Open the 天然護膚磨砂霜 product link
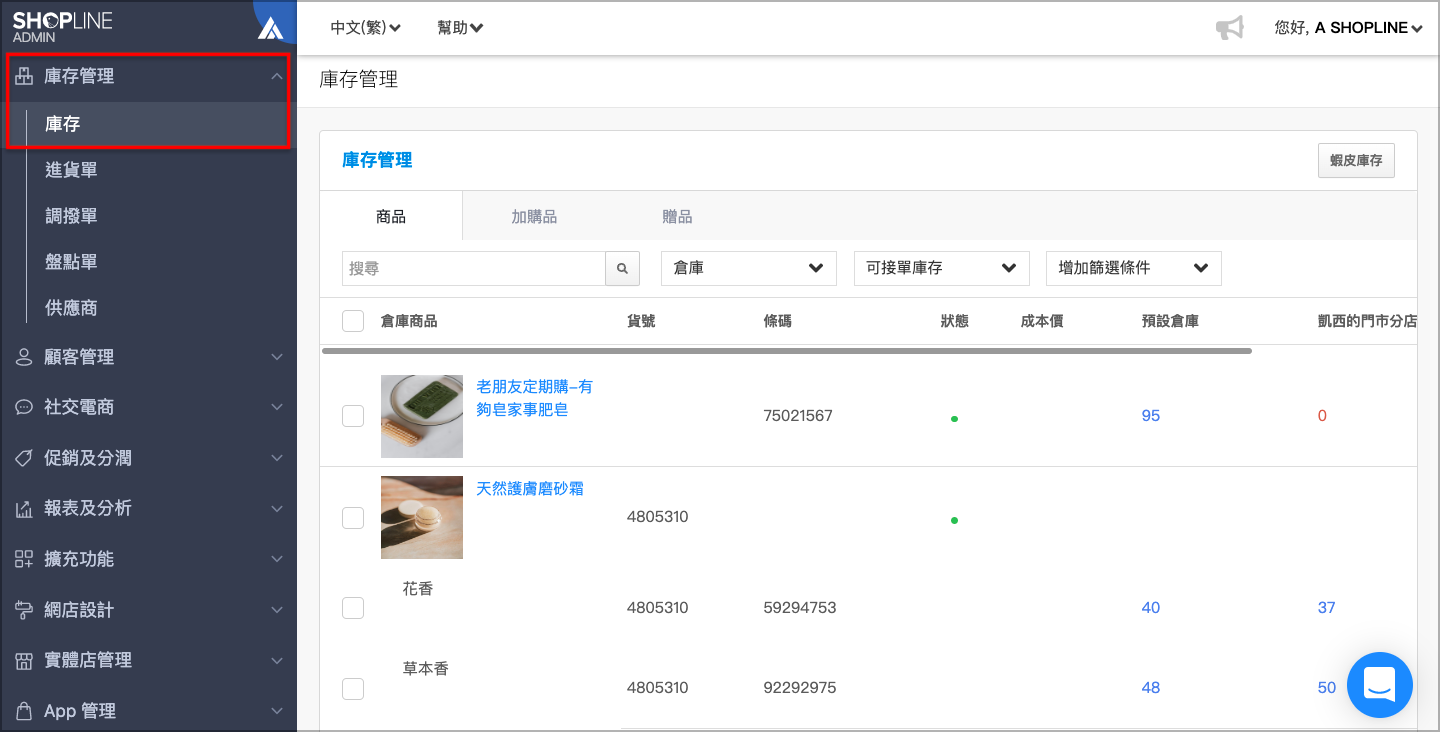 click(x=530, y=489)
